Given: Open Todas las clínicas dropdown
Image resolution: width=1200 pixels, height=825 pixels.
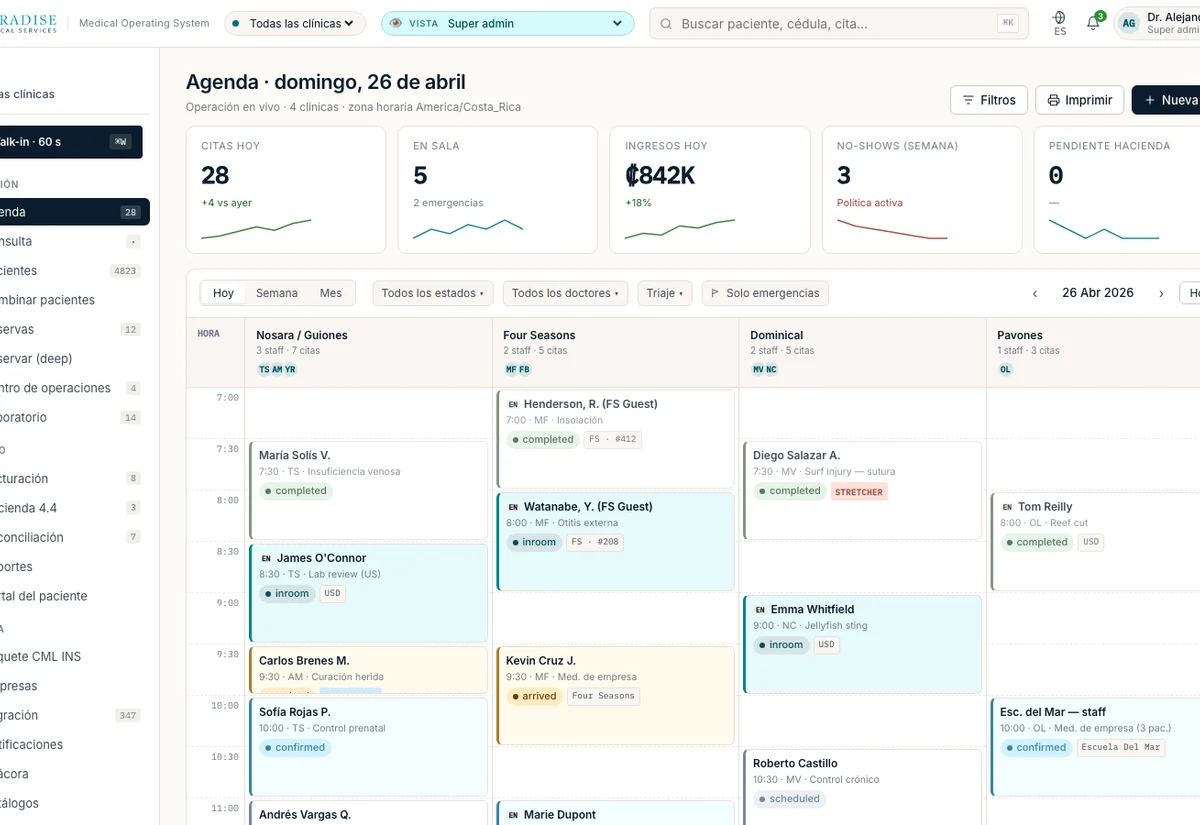Looking at the screenshot, I should click(x=295, y=23).
